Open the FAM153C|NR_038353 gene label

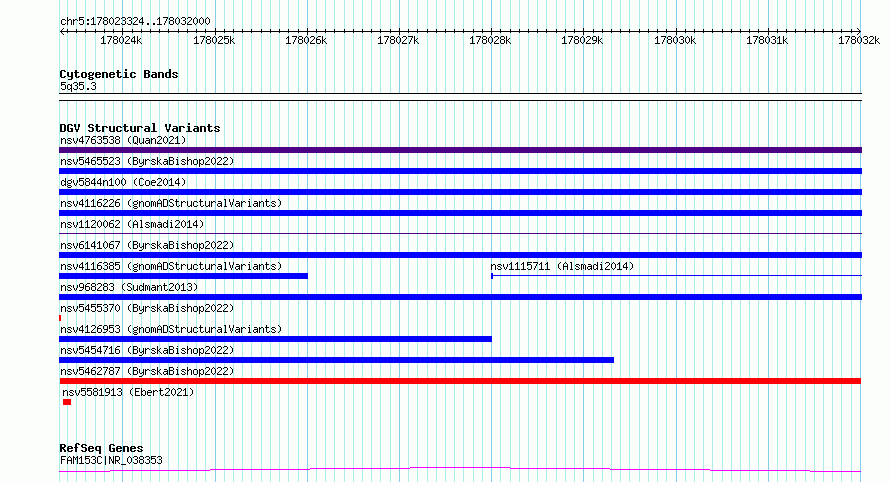click(111, 460)
